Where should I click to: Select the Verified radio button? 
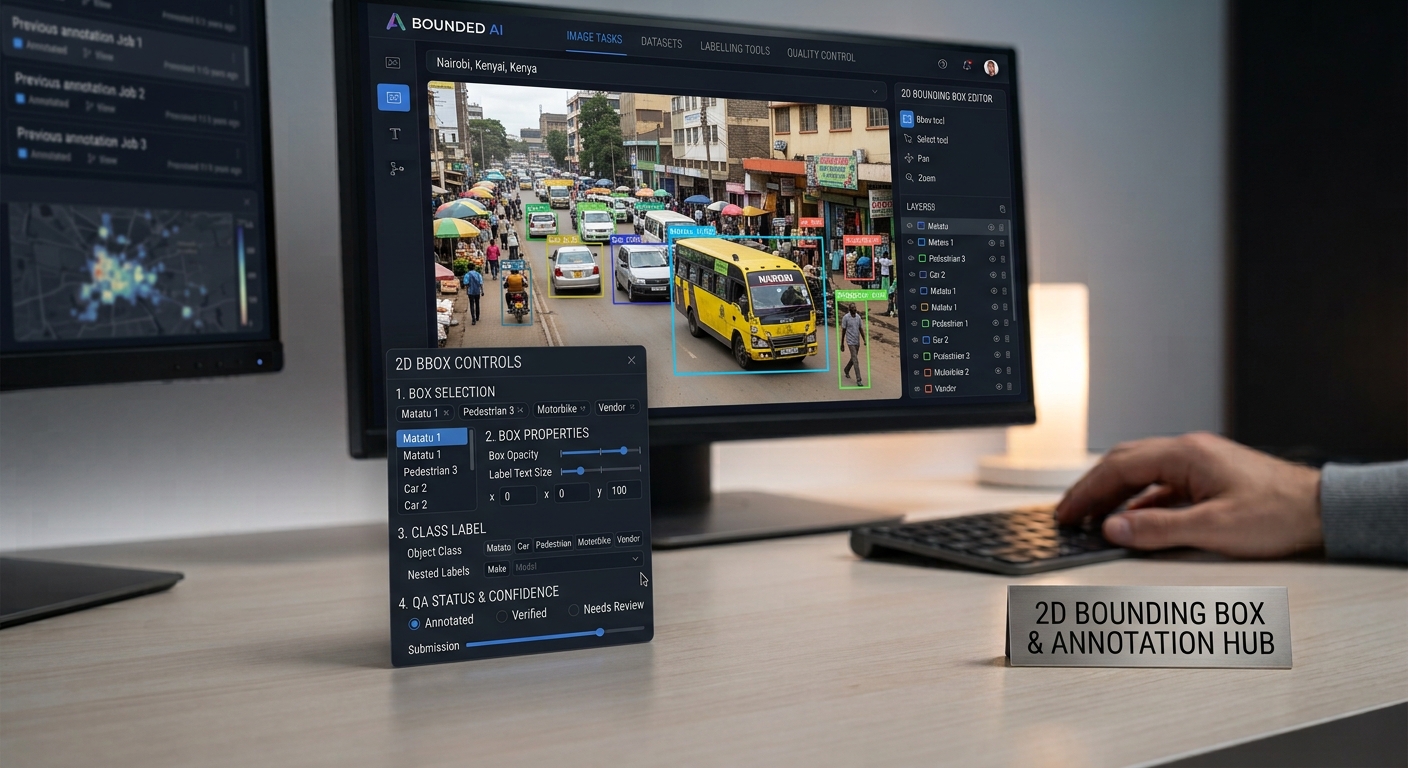502,616
